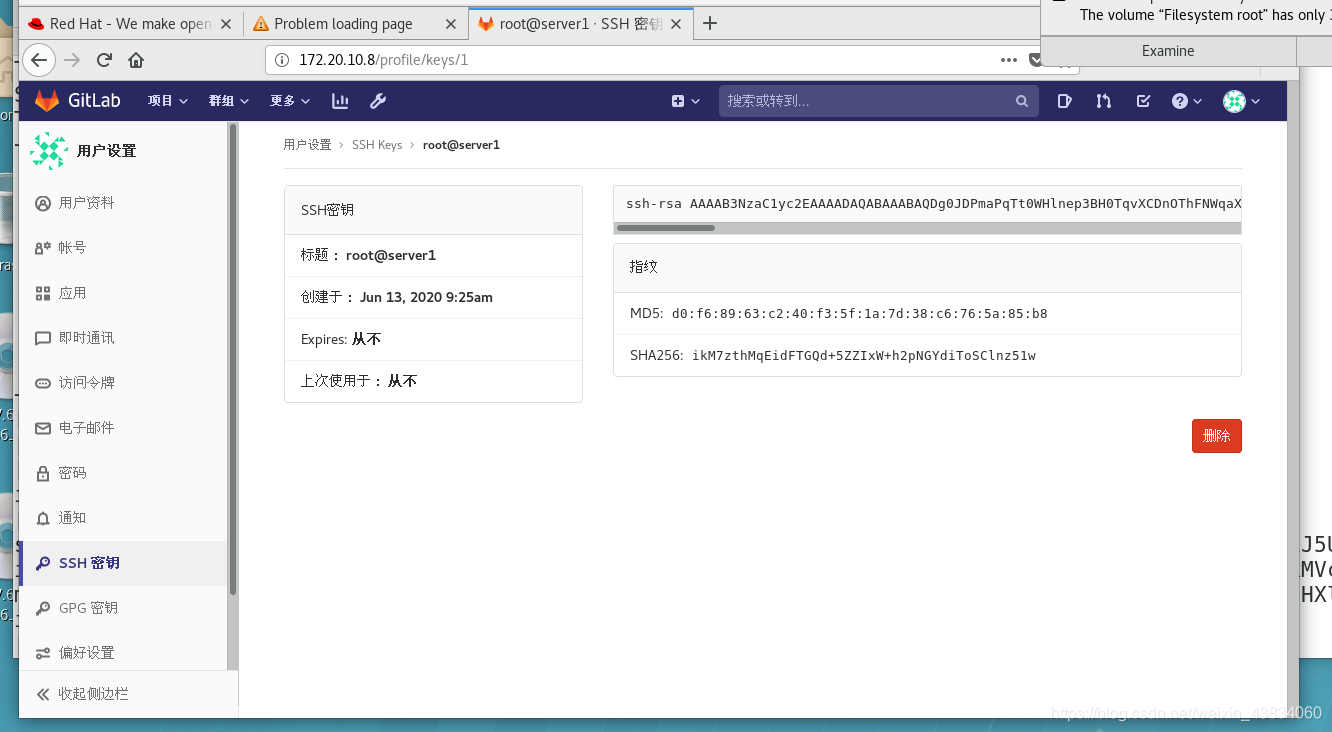
Task: Click the browser back button
Action: tap(38, 60)
